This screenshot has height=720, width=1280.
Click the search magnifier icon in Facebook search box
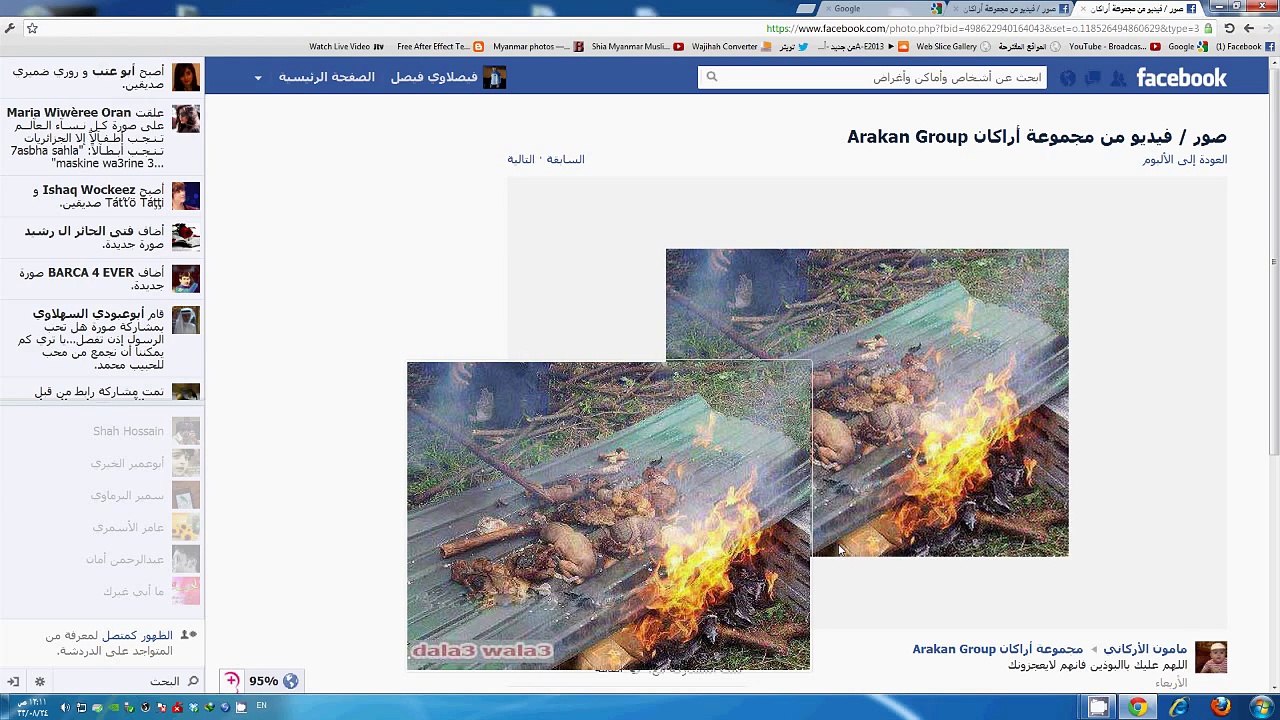point(711,77)
